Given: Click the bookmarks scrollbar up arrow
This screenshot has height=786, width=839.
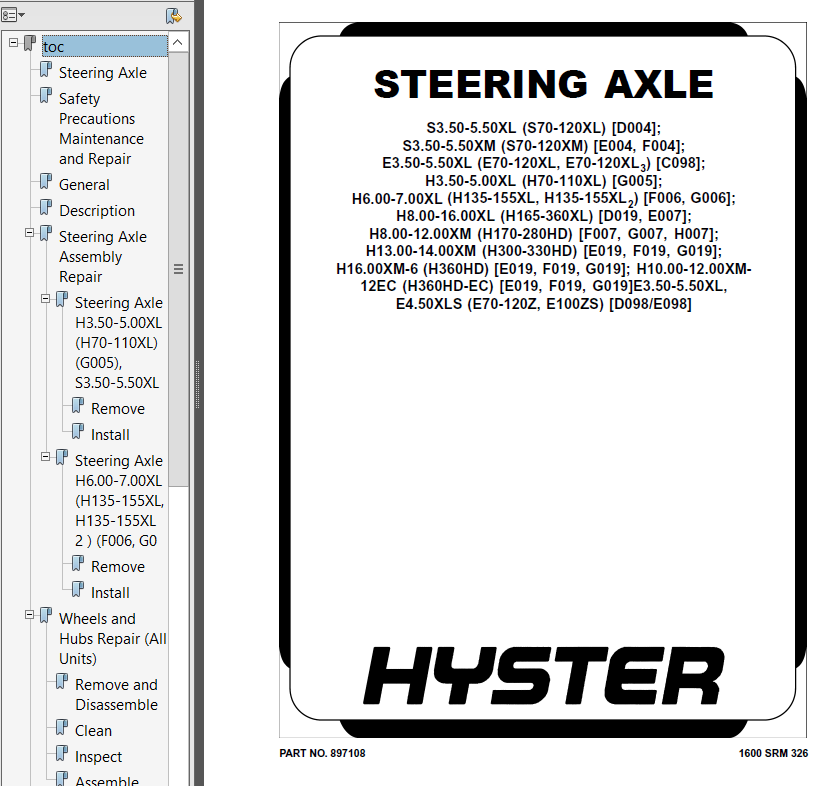Looking at the screenshot, I should 178,42.
